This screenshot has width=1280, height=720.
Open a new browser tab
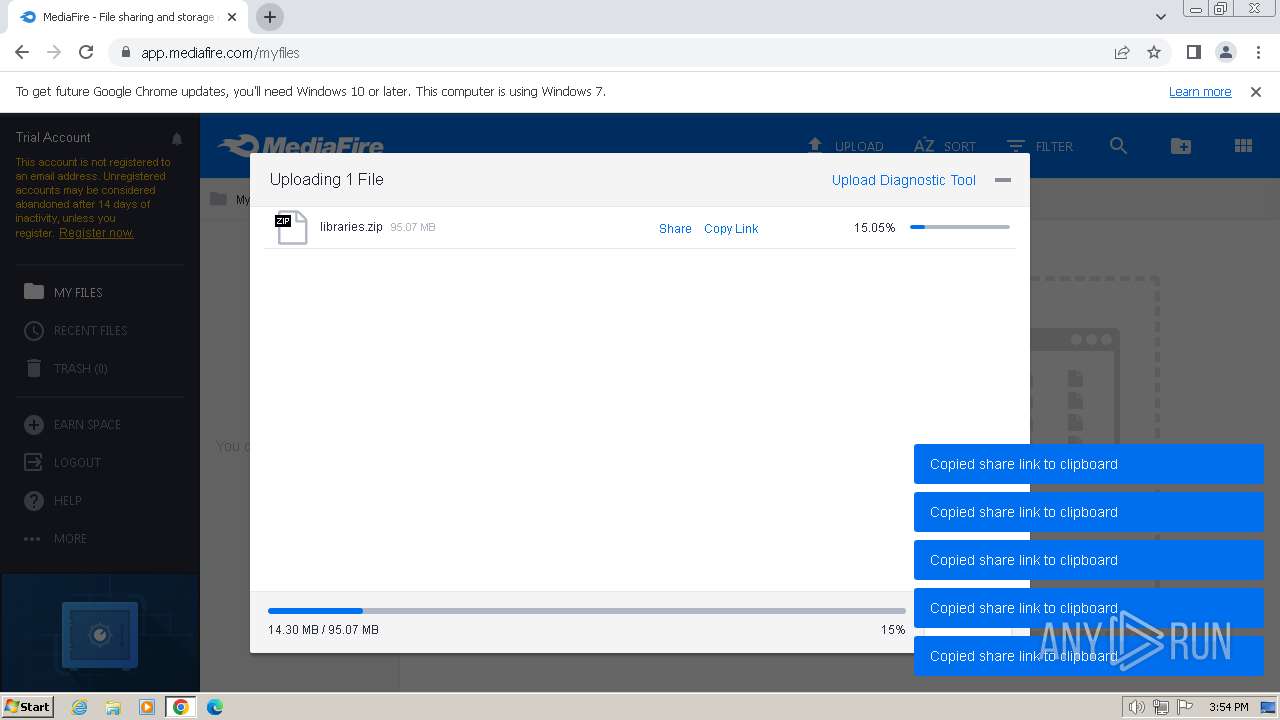(x=270, y=17)
